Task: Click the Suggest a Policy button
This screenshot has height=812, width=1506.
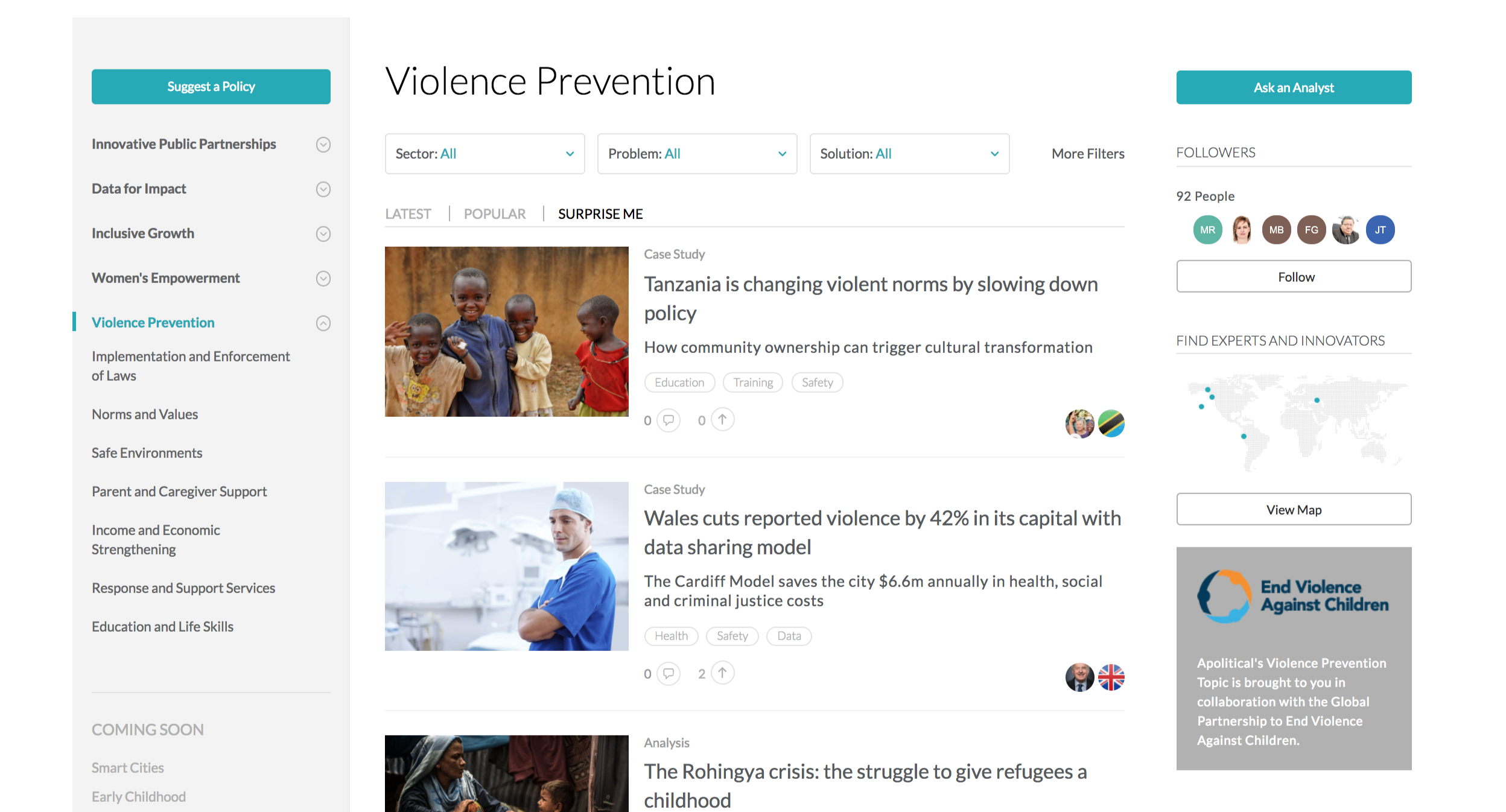Action: click(x=211, y=87)
